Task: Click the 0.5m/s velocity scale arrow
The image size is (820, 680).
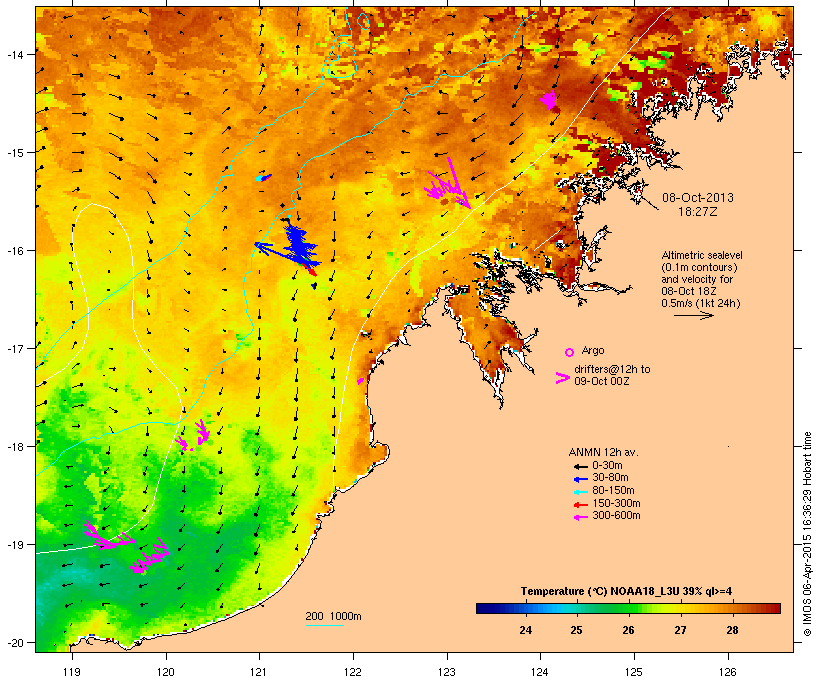Action: [x=693, y=315]
